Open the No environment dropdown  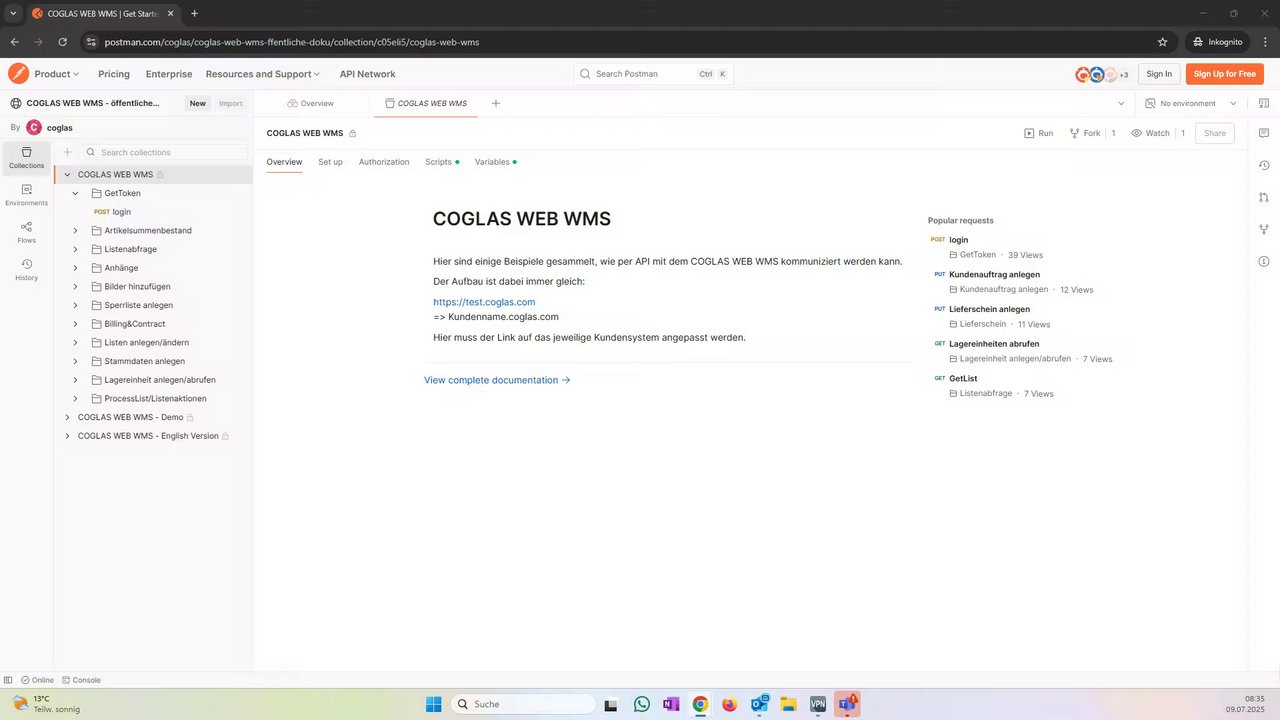point(1191,103)
